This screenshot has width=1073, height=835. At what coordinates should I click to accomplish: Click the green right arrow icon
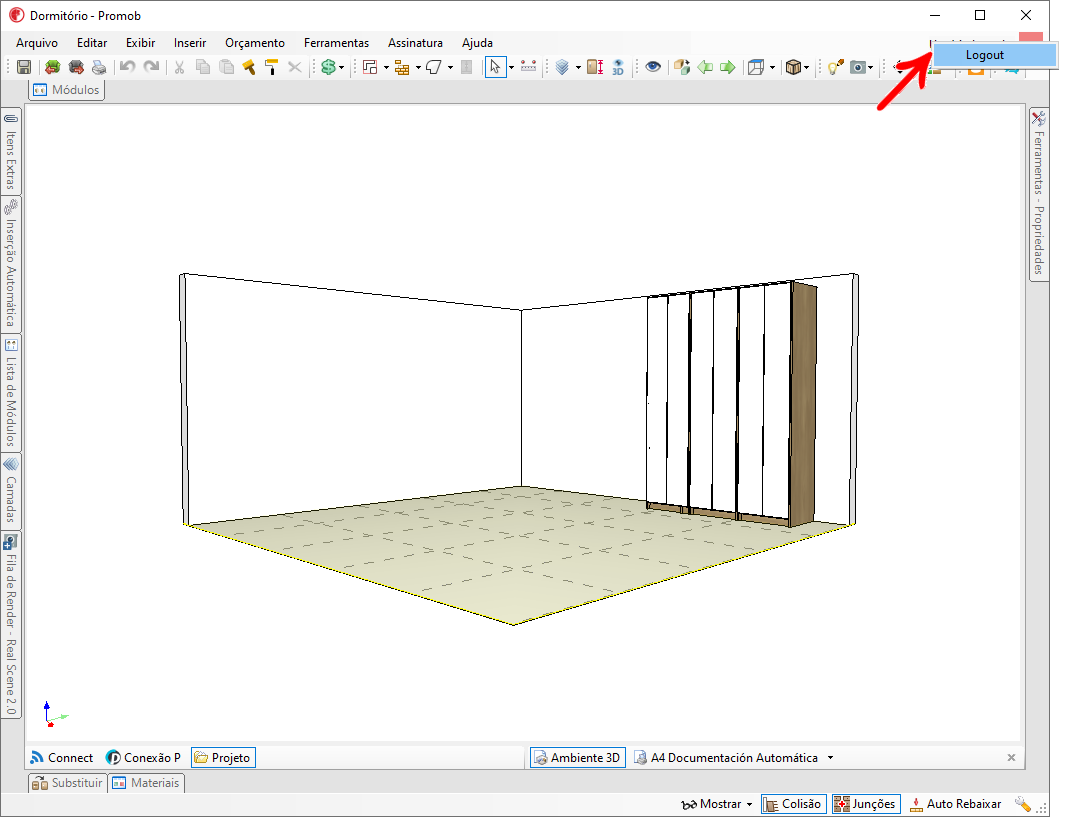728,67
